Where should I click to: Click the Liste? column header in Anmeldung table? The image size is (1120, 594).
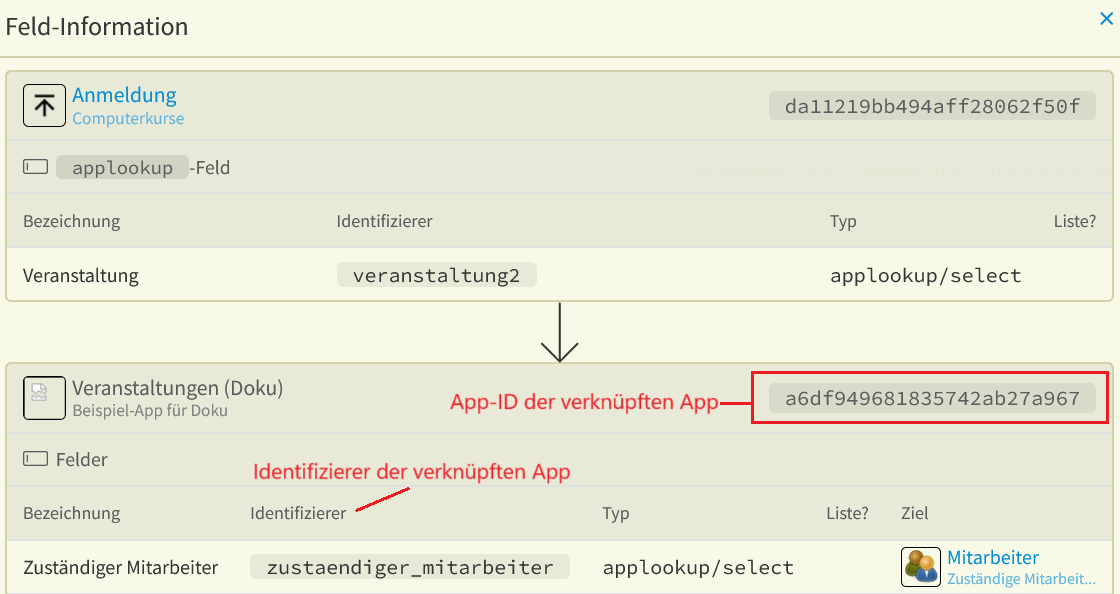pyautogui.click(x=1075, y=221)
